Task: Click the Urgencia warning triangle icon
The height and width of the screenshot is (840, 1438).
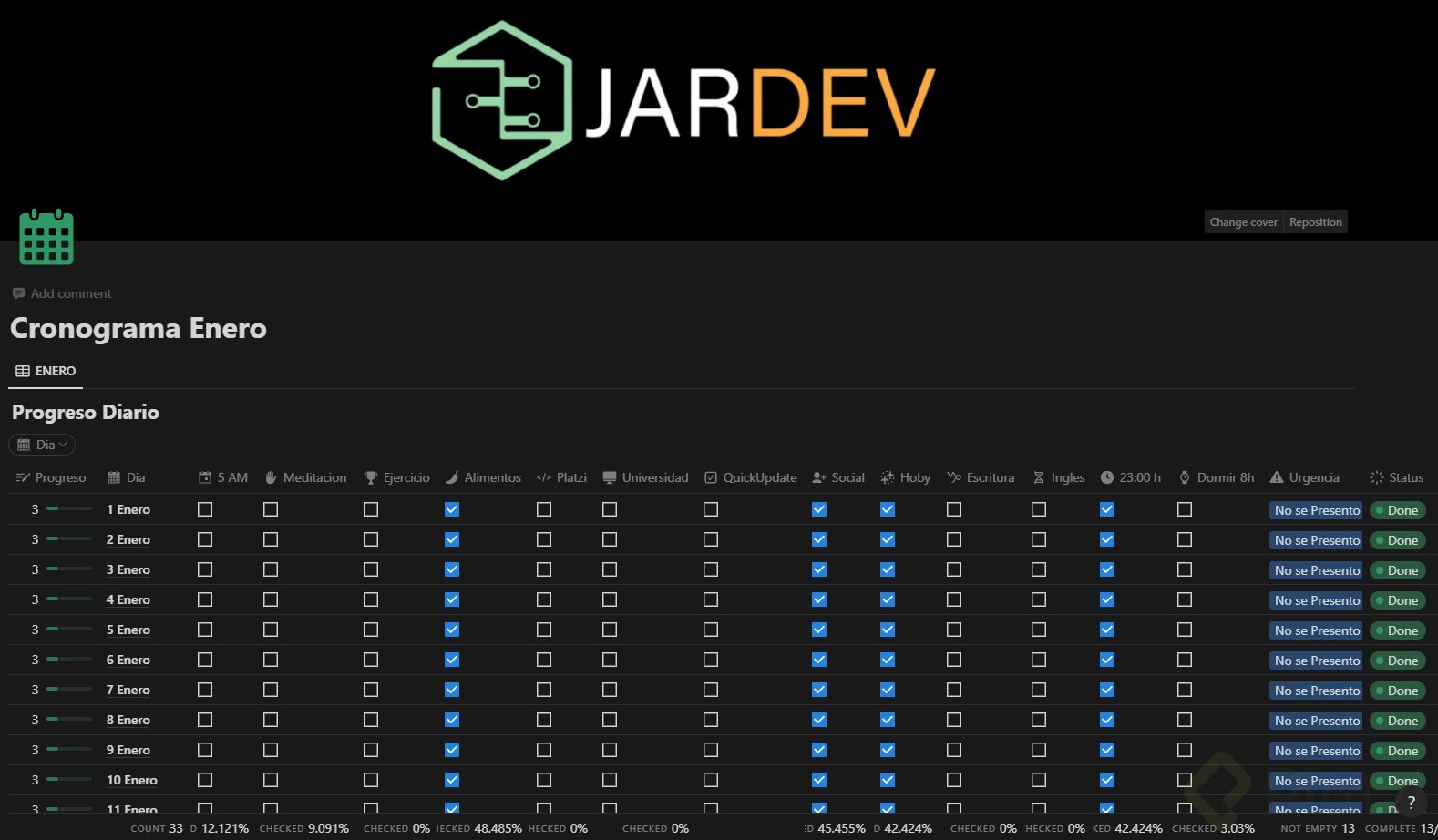Action: (1277, 477)
